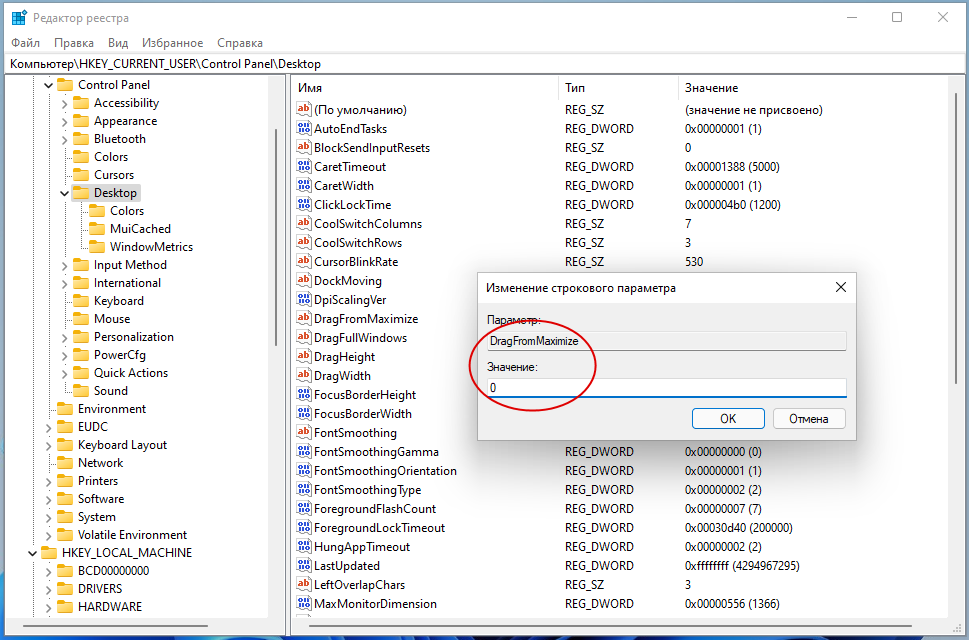Click the CoolSwitchRows string icon
This screenshot has width=969, height=640.
click(x=303, y=243)
